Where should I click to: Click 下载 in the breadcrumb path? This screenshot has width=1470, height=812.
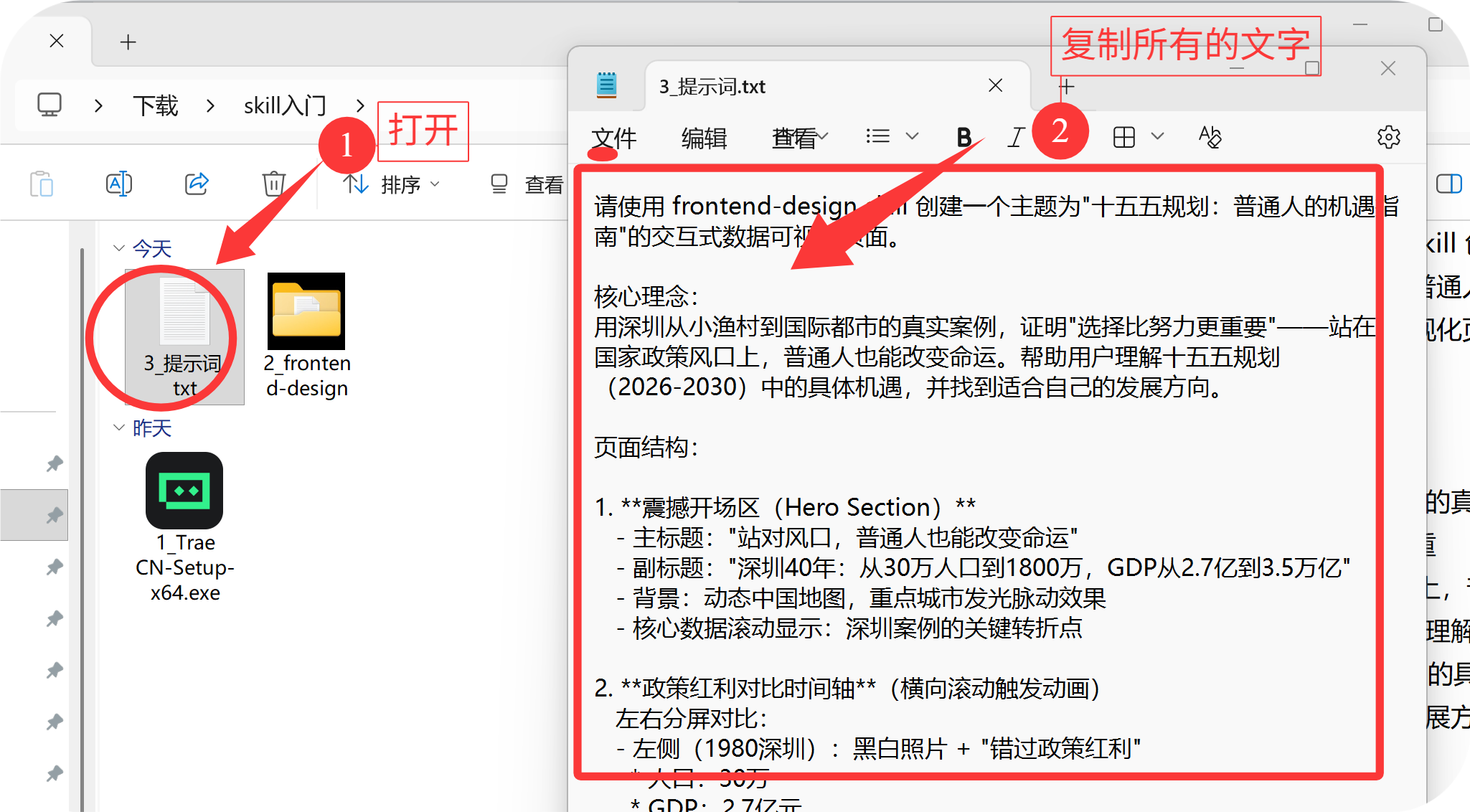click(x=155, y=106)
